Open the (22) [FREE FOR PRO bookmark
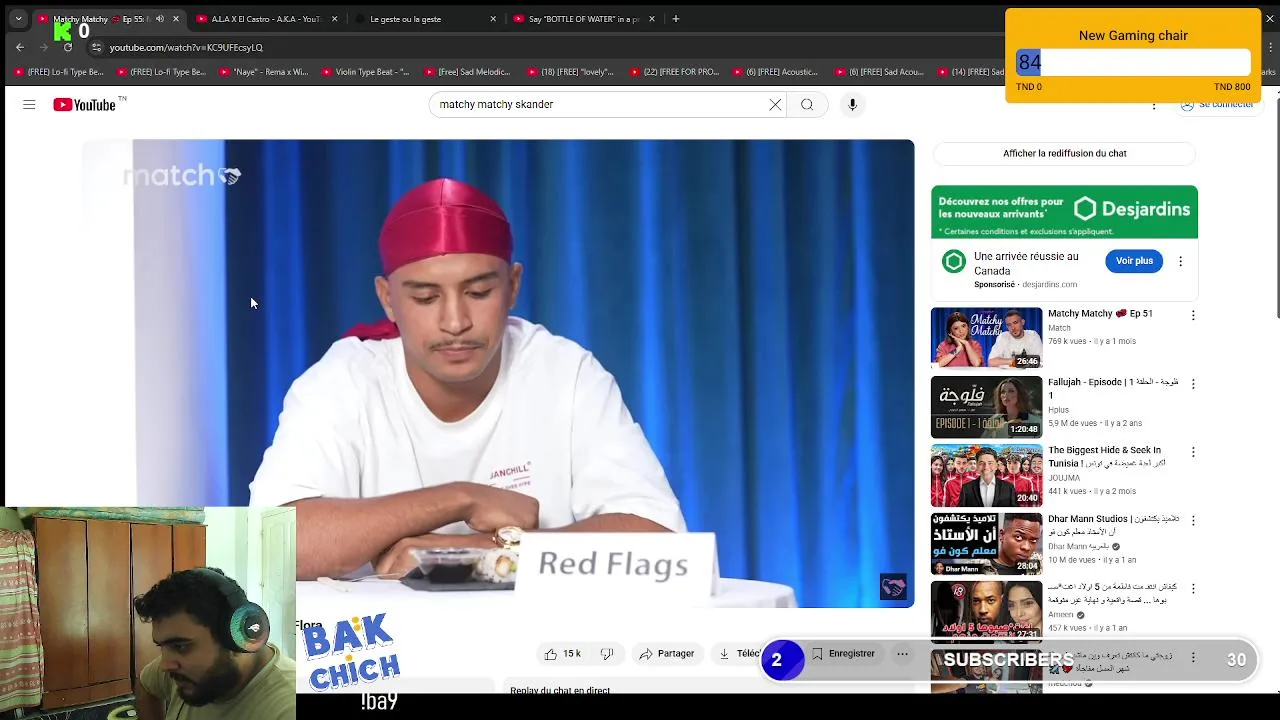The width and height of the screenshot is (1280, 720). coord(673,72)
